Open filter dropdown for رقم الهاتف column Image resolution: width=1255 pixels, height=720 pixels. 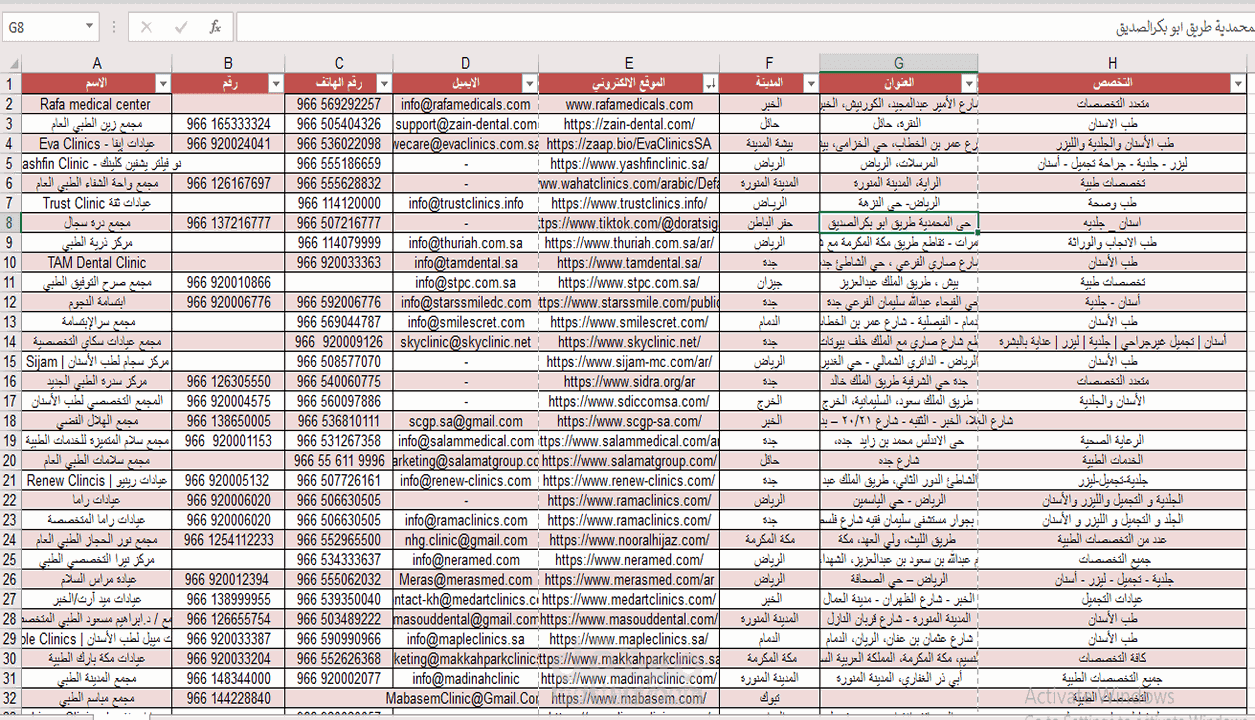[x=384, y=83]
